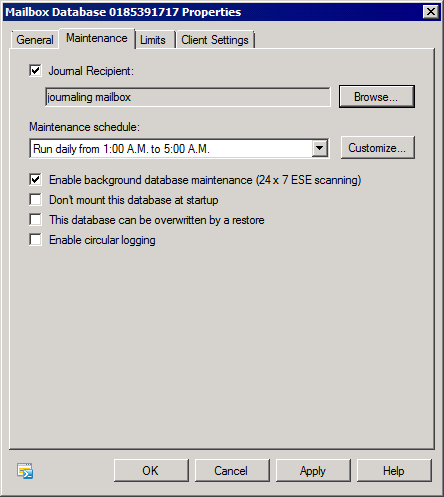The image size is (444, 497).
Task: Select the Maintenance tab
Action: click(x=97, y=38)
